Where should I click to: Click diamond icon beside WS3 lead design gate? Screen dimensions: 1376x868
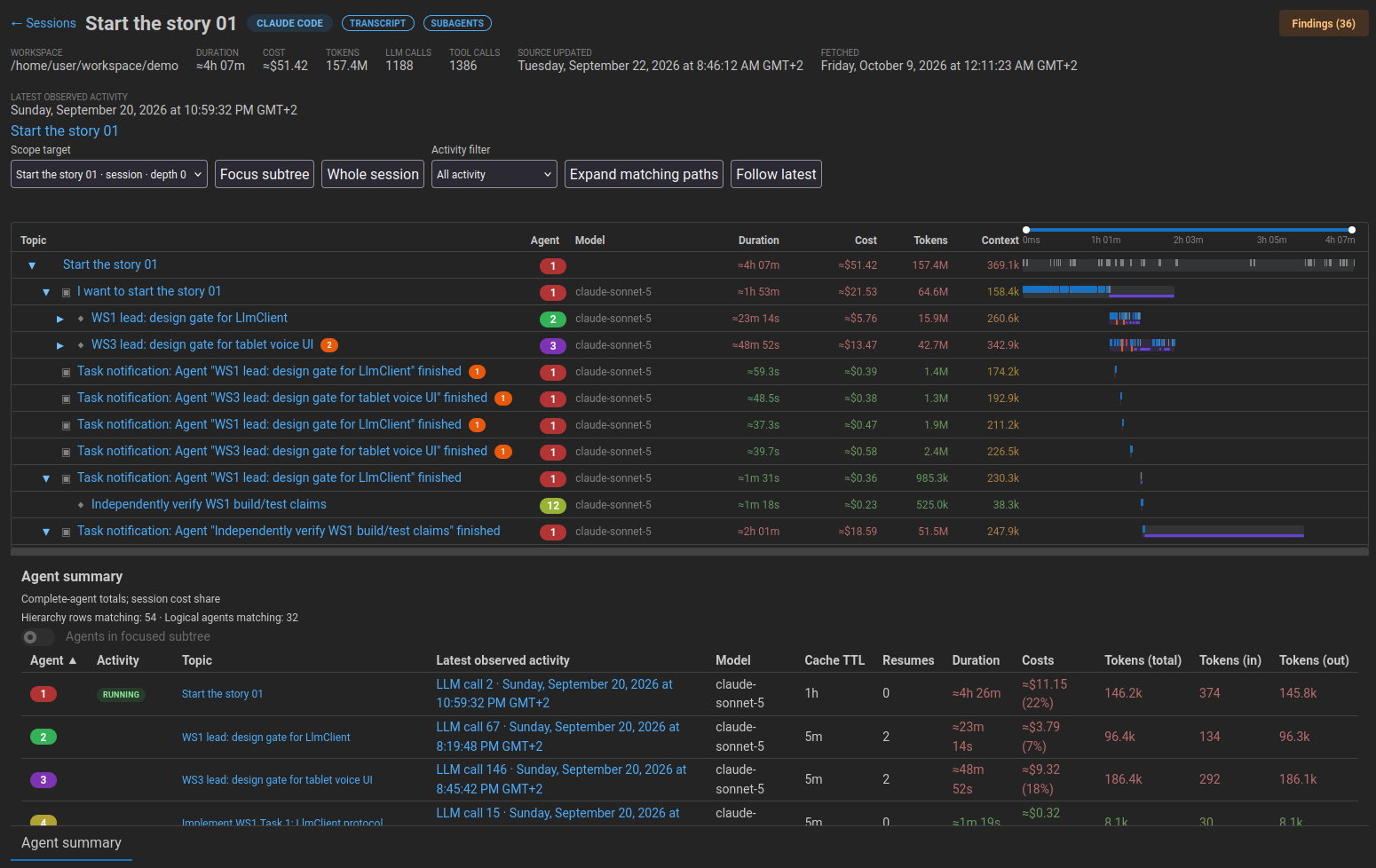pyautogui.click(x=81, y=345)
